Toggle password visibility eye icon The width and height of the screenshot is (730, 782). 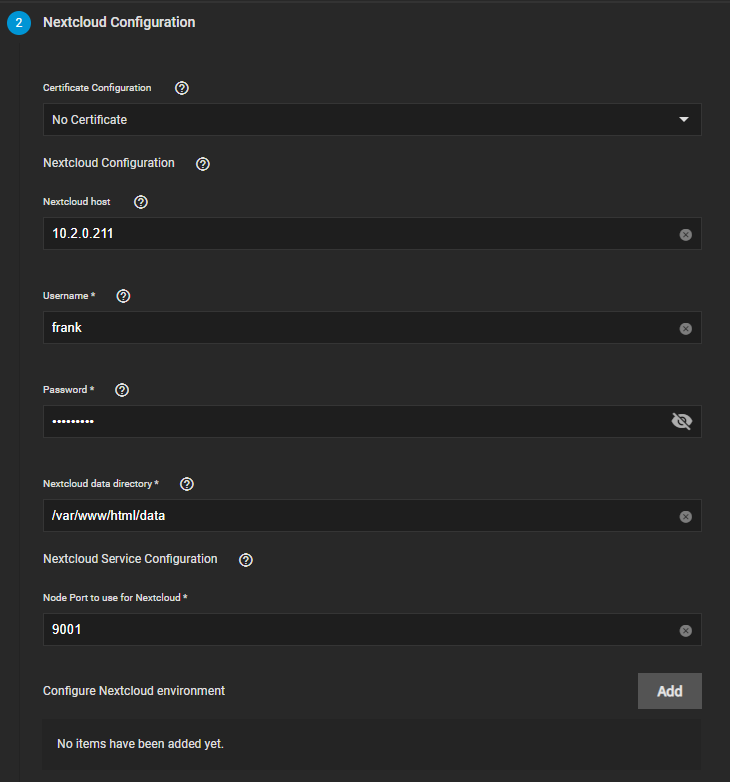682,421
